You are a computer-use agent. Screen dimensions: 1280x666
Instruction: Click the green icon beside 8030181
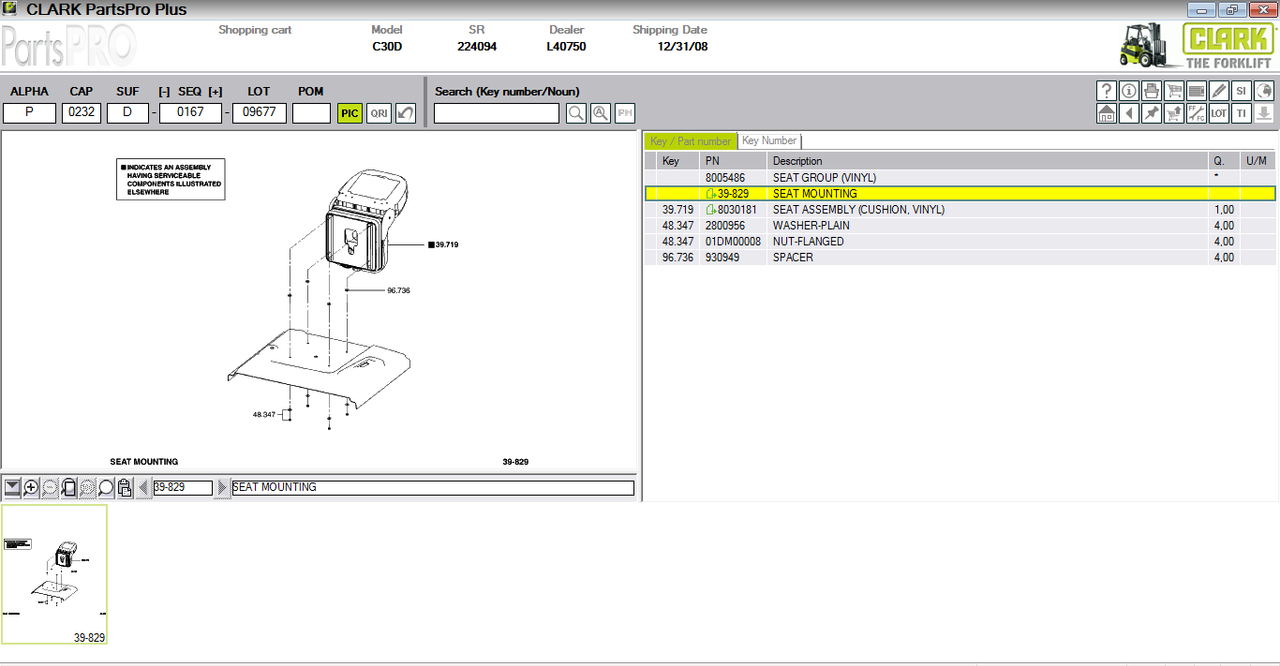click(711, 210)
